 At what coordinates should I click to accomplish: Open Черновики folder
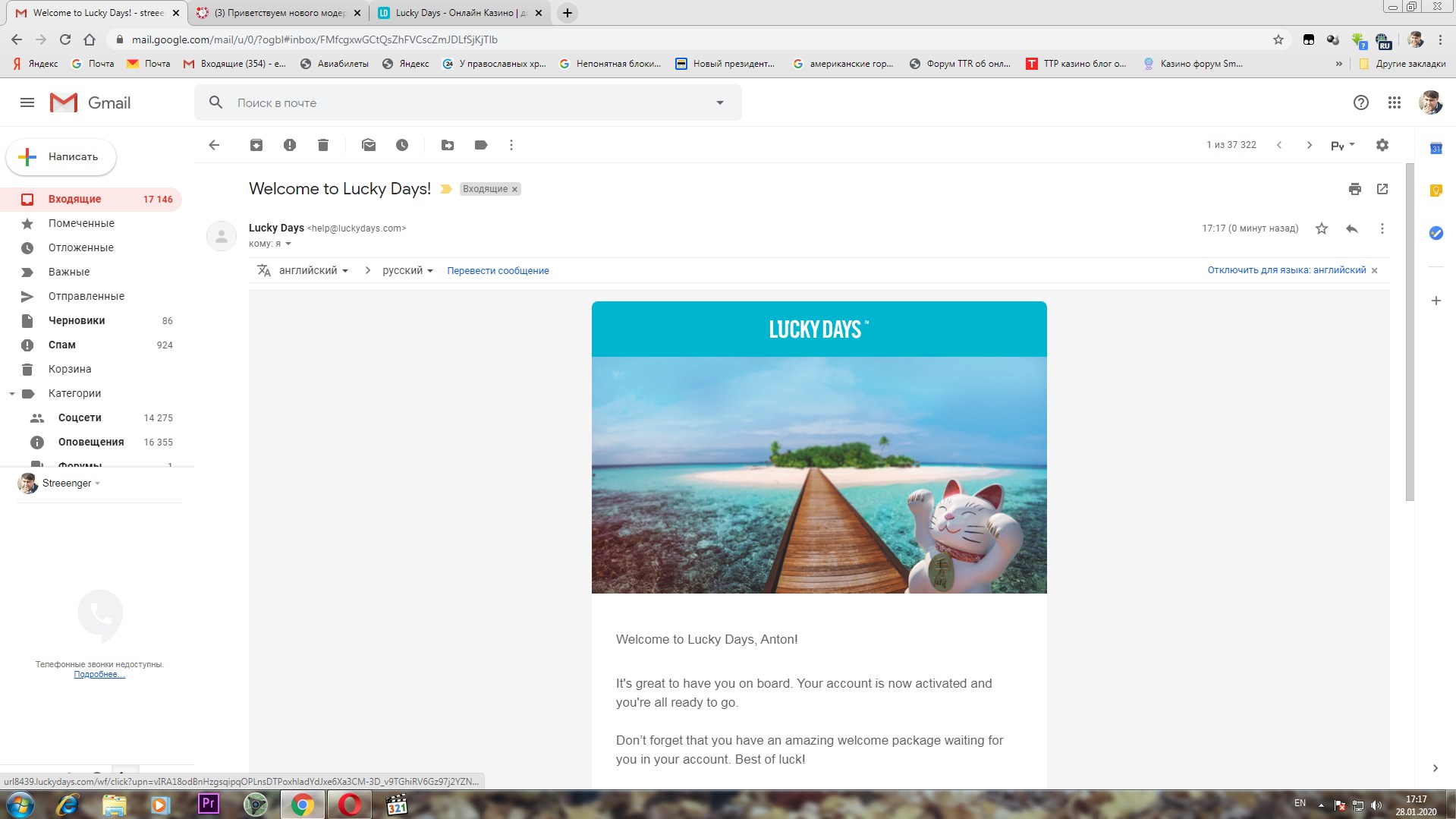pyautogui.click(x=91, y=320)
